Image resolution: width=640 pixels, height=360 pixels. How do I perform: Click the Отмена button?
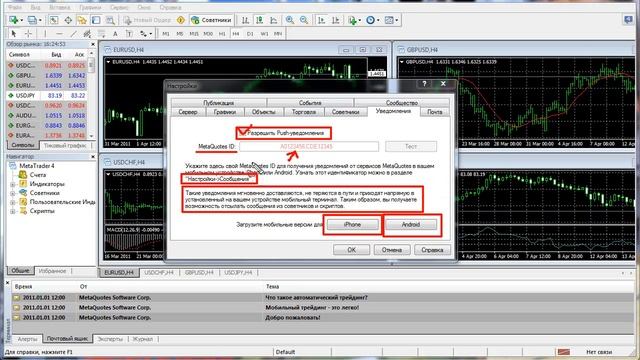tap(392, 250)
